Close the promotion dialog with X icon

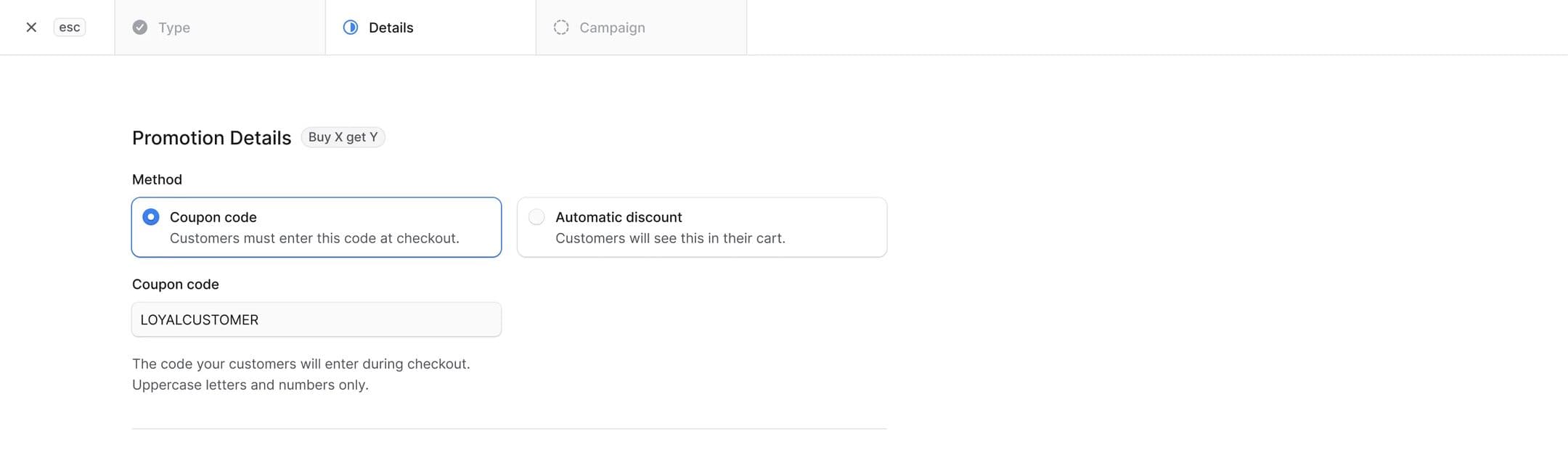[31, 28]
